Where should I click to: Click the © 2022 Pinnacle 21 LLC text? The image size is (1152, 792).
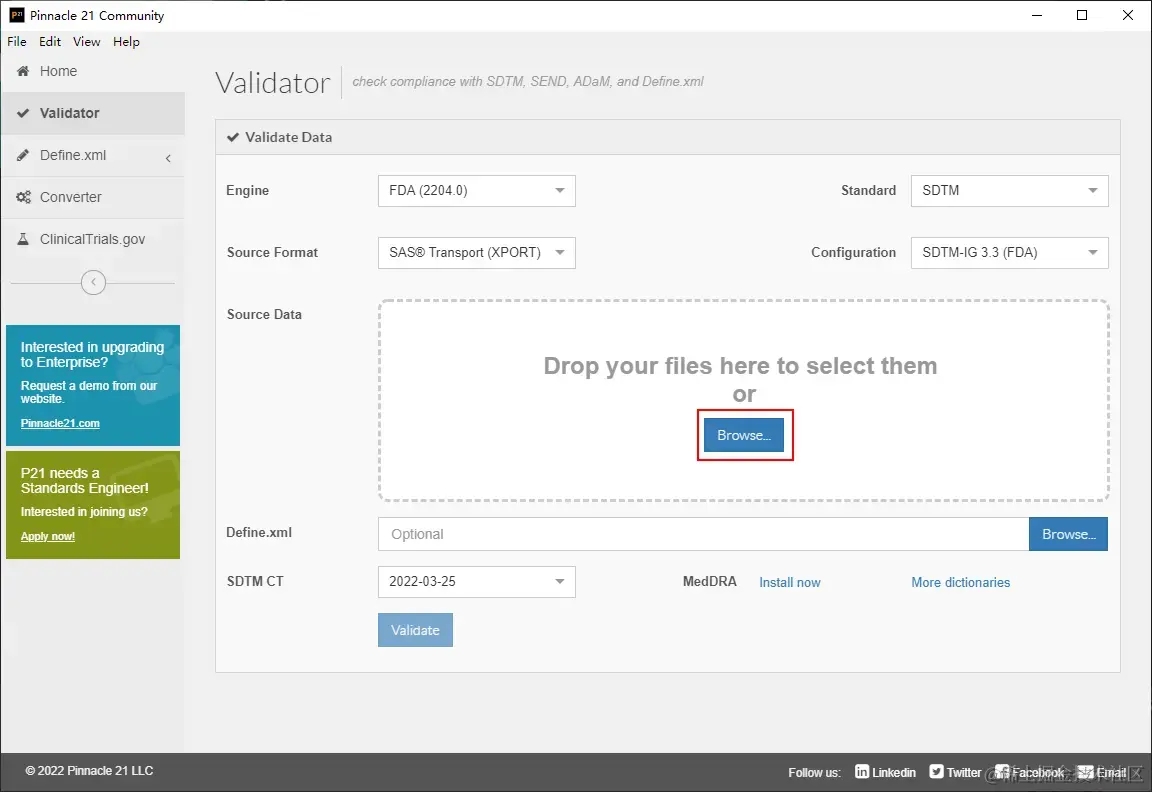90,771
